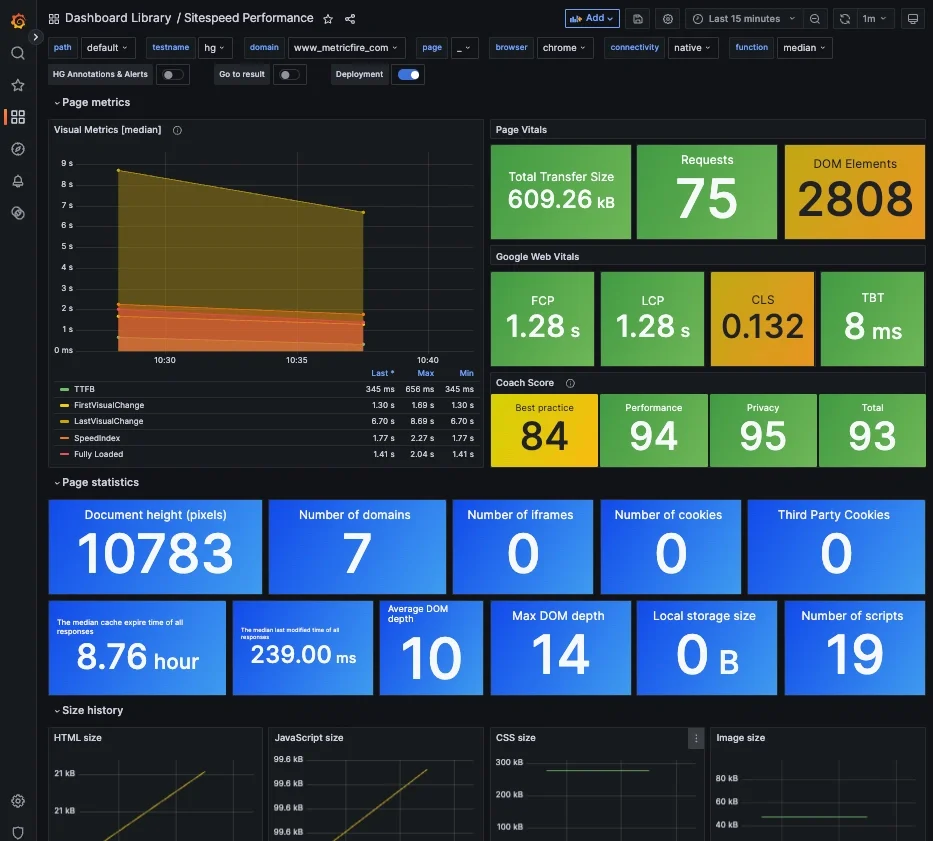Screen dimensions: 933x841
Task: Click Coach Score info icon
Action: pos(570,383)
